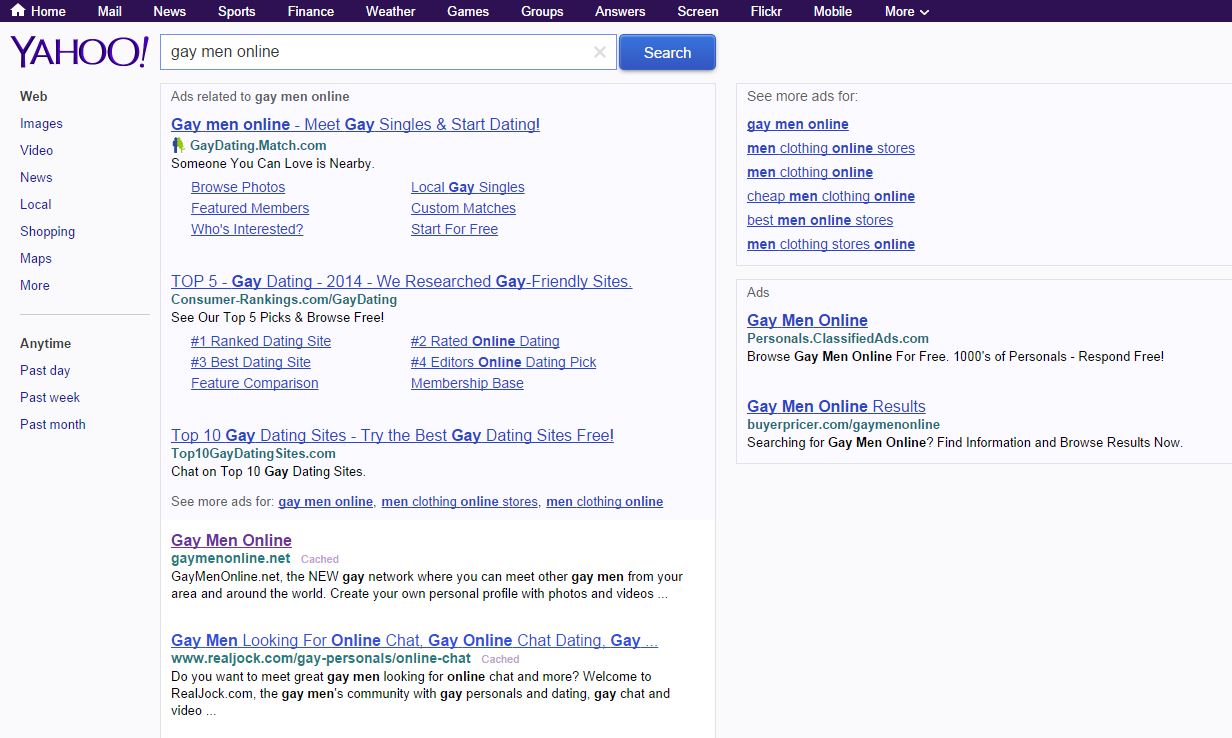Show more search categories under Maps
1232x738 pixels.
click(34, 285)
